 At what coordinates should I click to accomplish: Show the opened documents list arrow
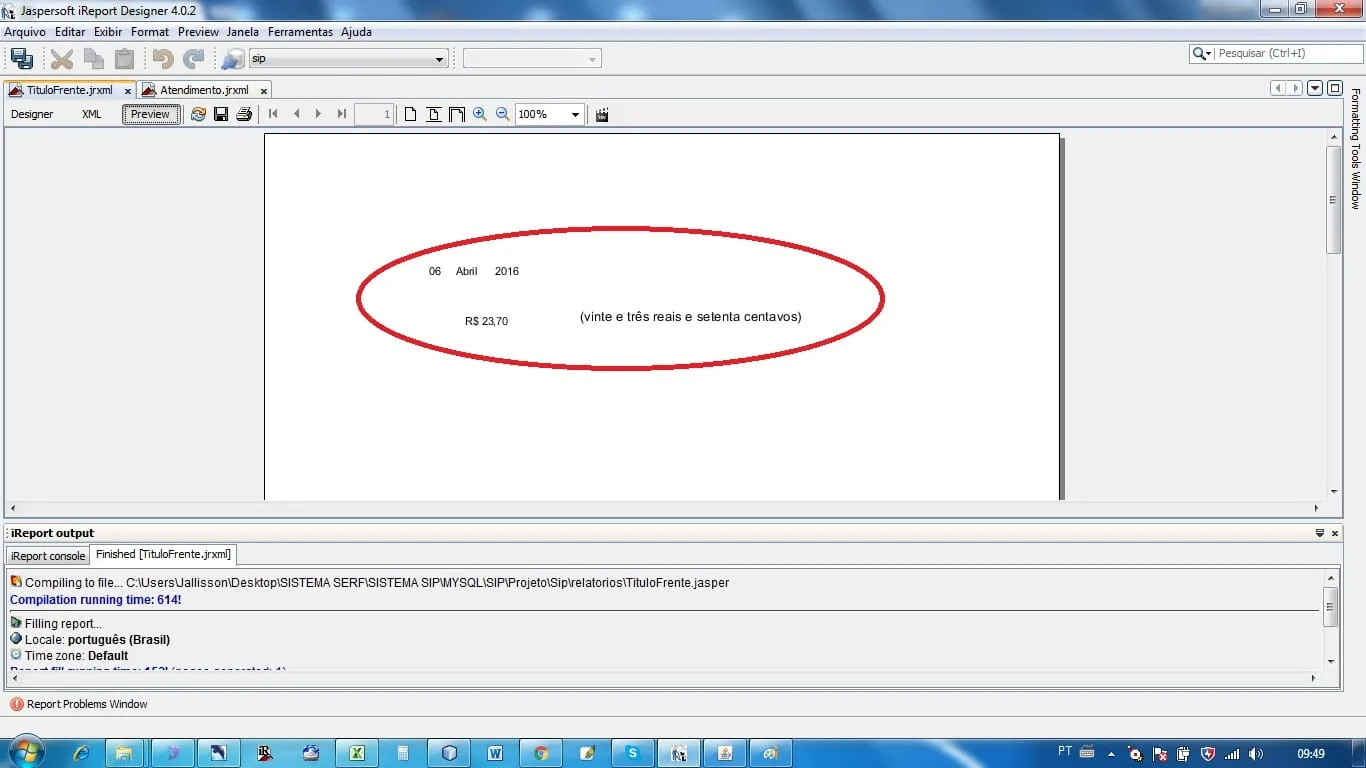[x=1316, y=88]
